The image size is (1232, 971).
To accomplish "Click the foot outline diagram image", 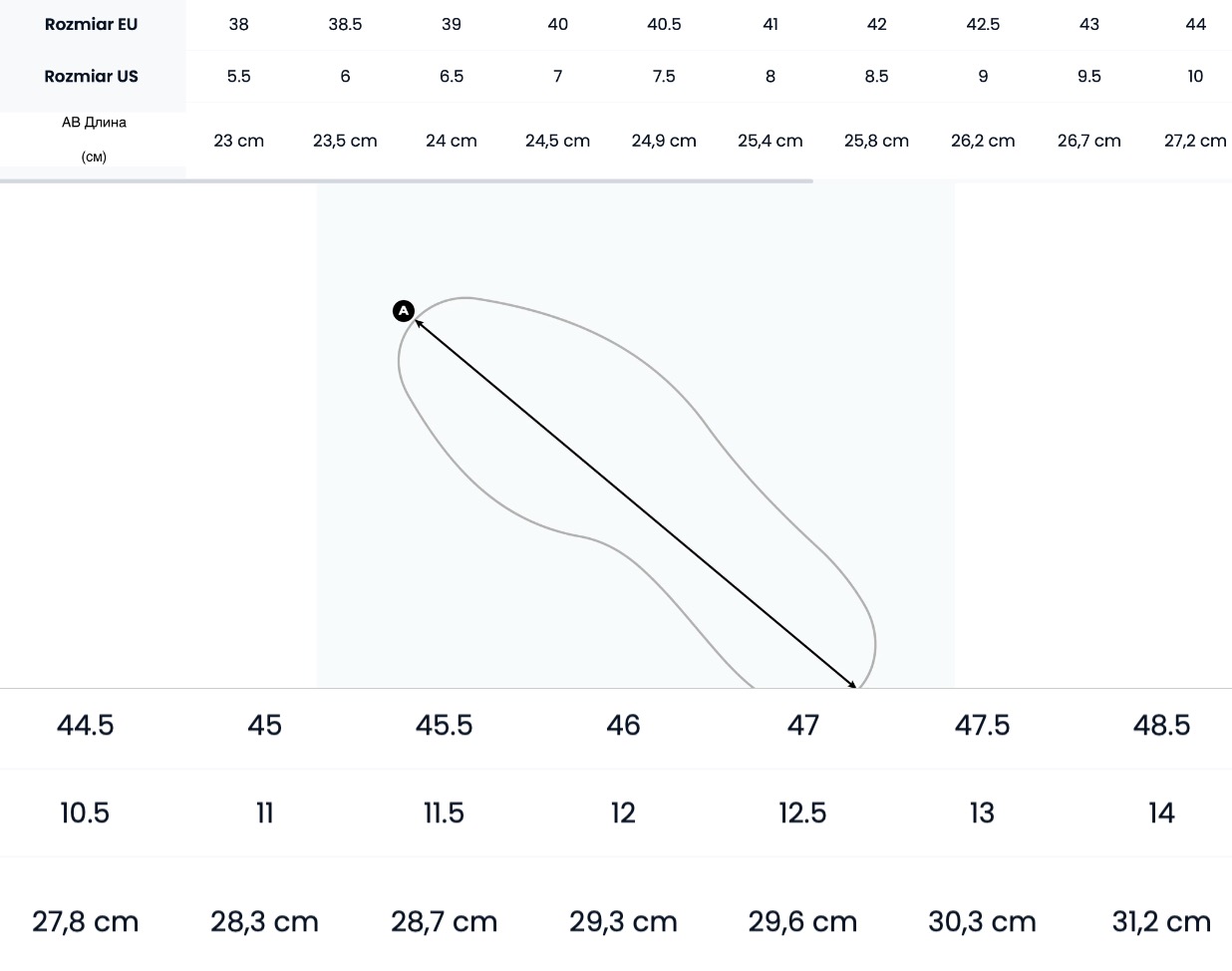I will click(636, 479).
